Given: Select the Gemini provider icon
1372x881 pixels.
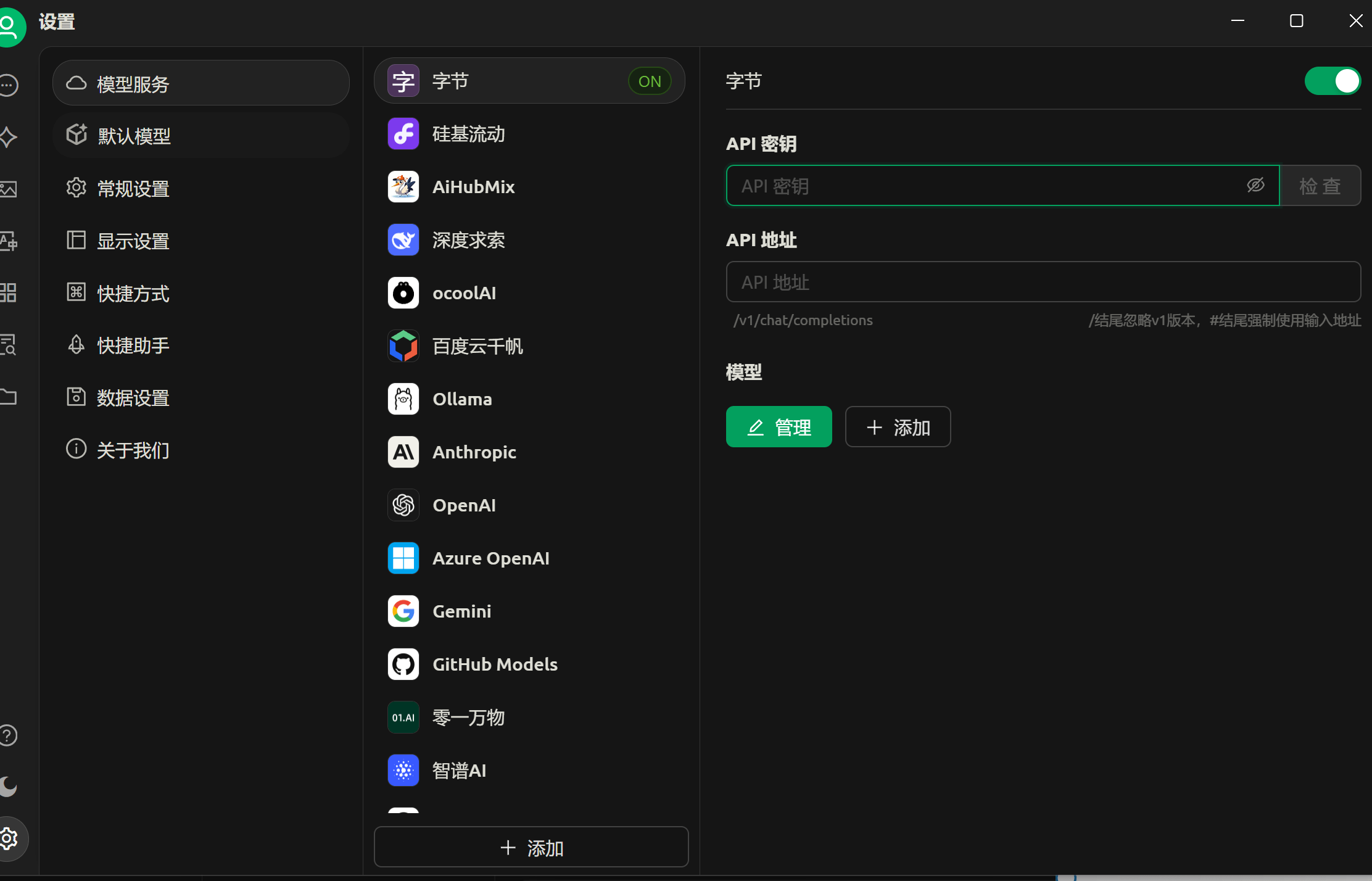Looking at the screenshot, I should click(x=403, y=611).
